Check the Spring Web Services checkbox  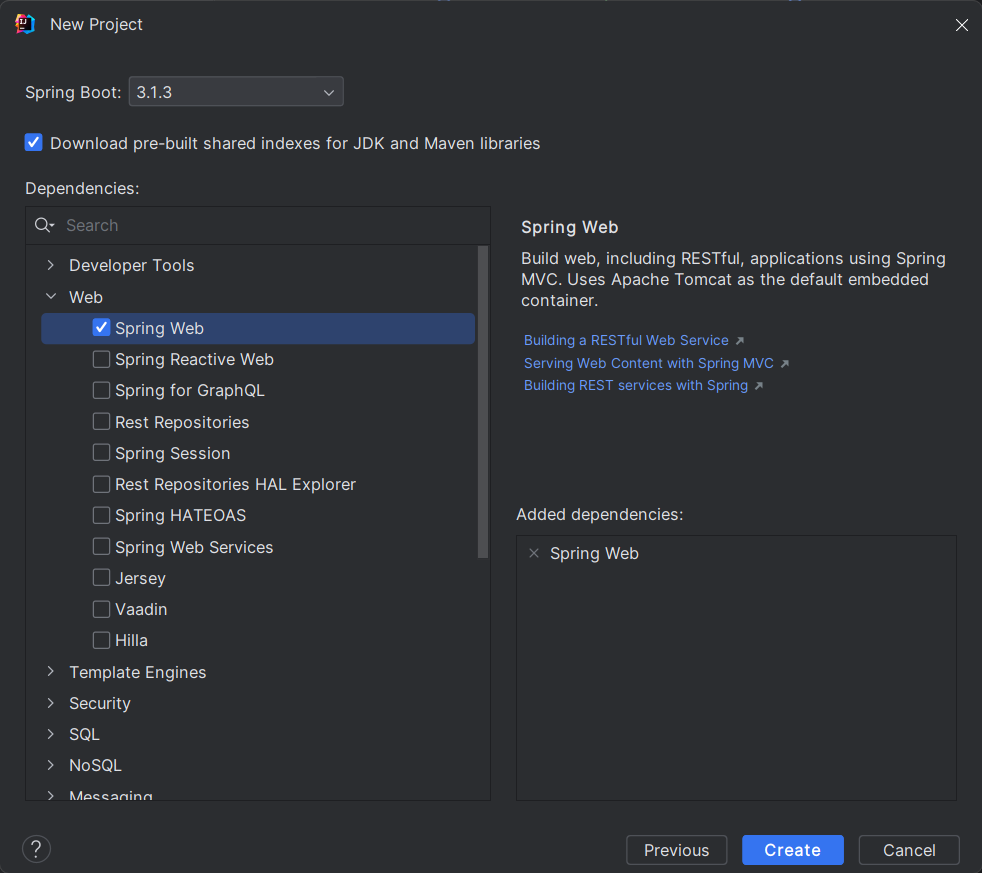(x=101, y=547)
